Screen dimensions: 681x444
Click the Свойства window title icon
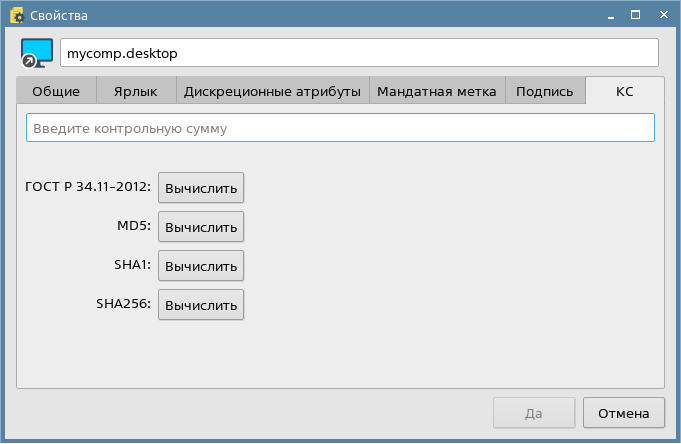16,15
